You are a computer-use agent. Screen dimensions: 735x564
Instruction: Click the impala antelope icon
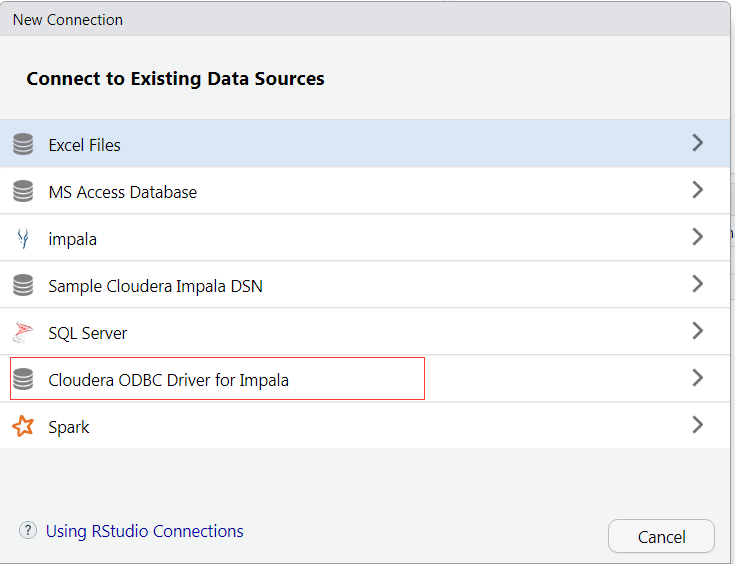tap(23, 238)
